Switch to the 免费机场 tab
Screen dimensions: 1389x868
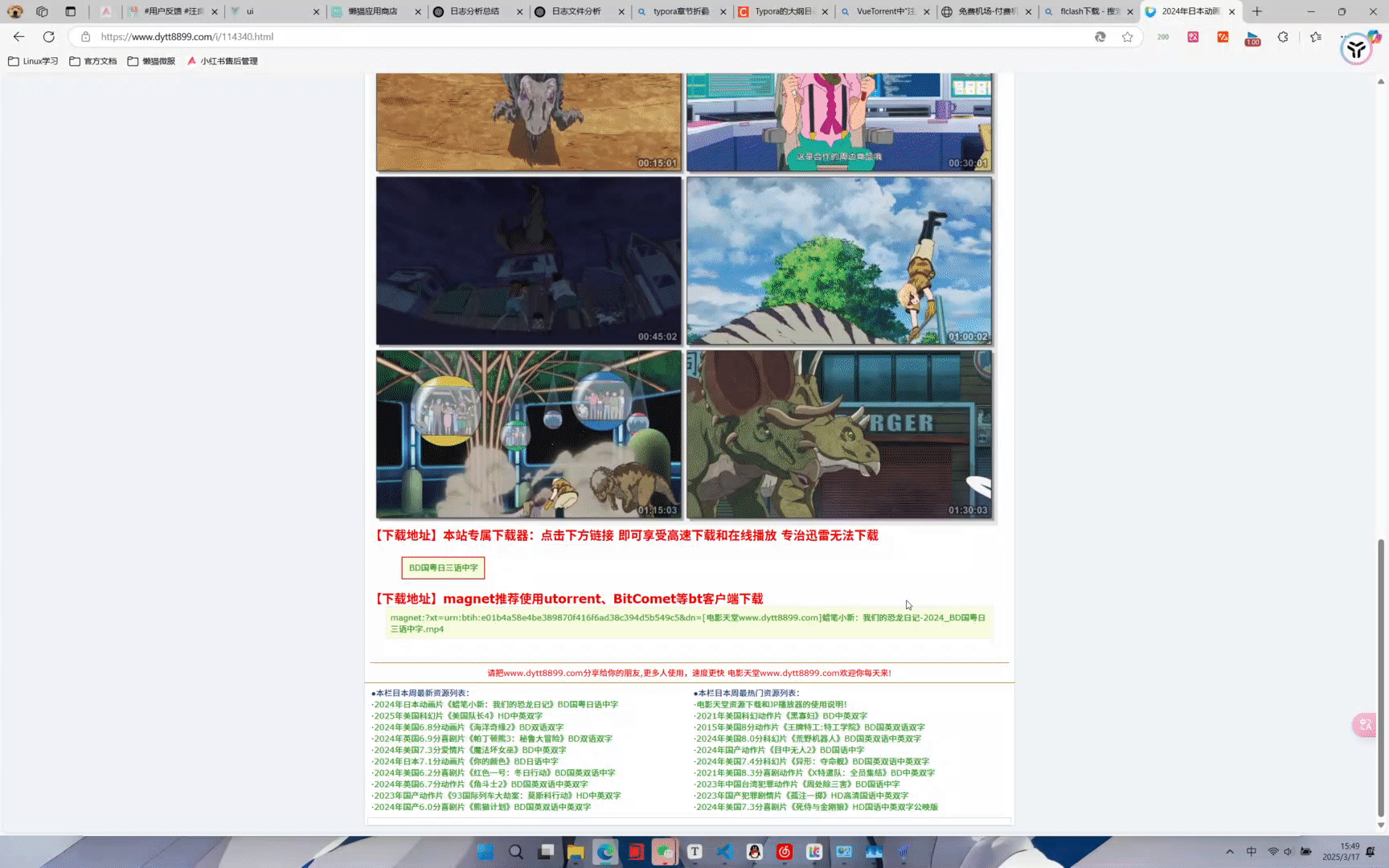[985, 11]
